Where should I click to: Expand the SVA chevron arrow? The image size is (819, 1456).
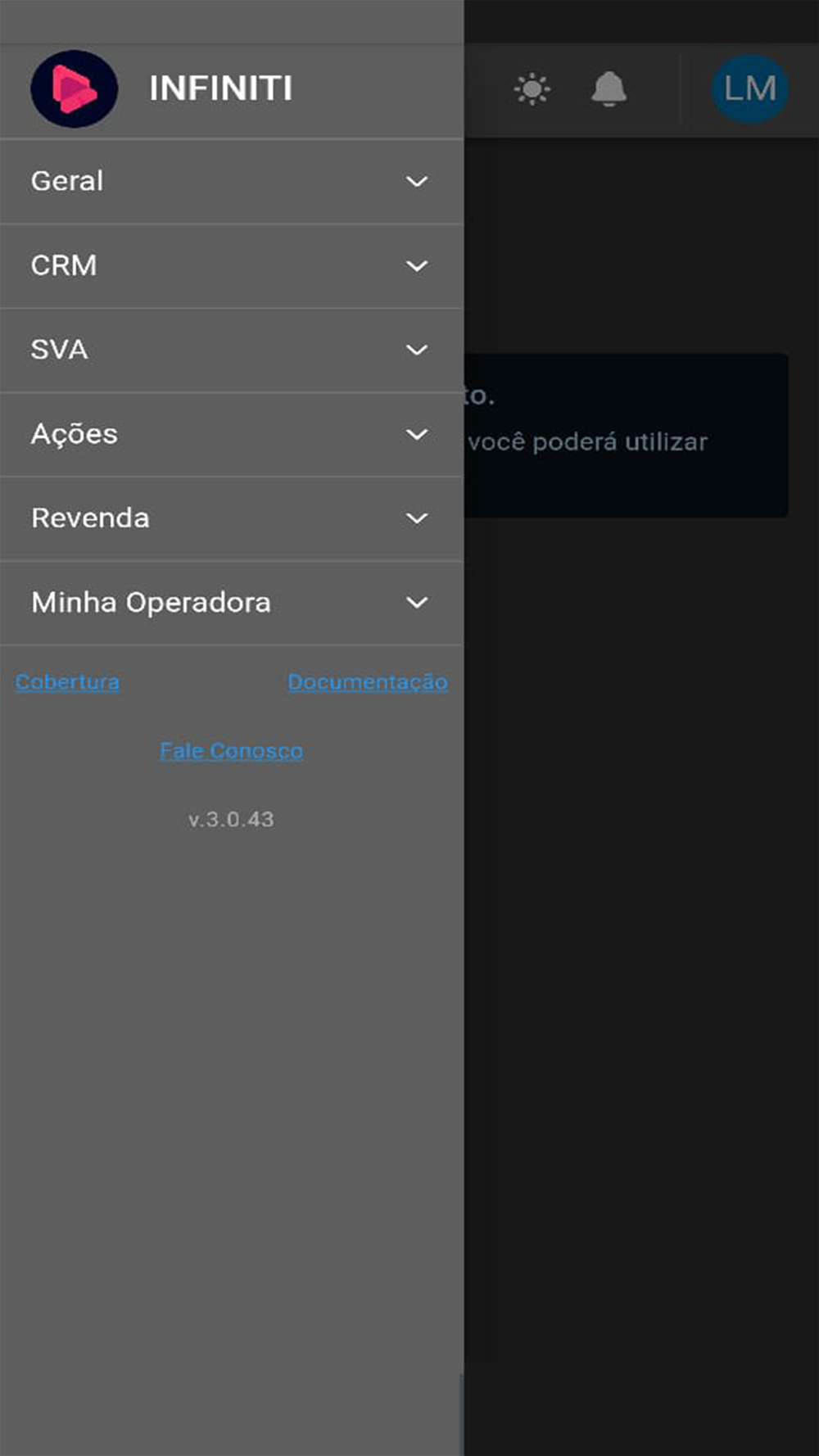tap(417, 350)
